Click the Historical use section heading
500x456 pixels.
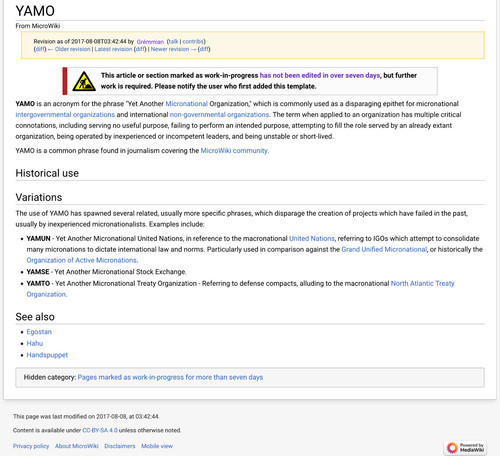point(47,173)
